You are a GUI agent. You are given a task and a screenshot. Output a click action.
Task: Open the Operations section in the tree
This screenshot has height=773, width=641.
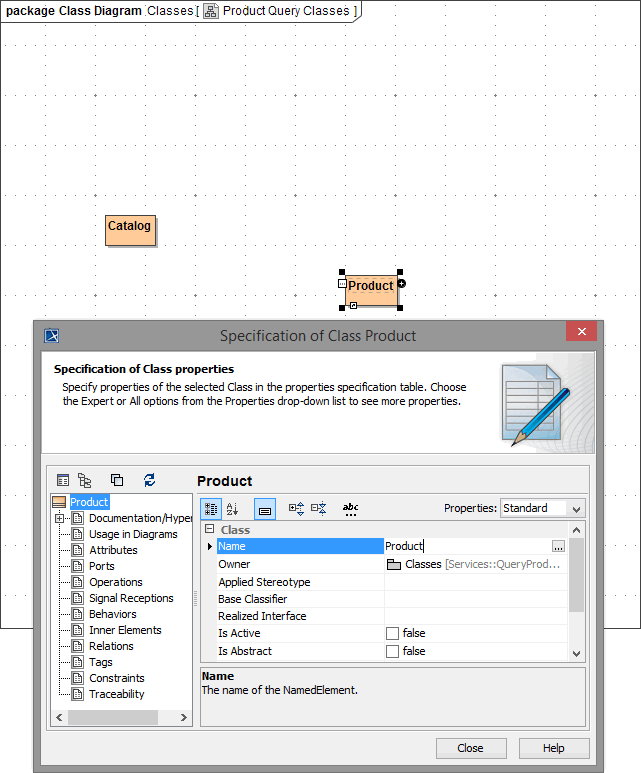(x=115, y=582)
